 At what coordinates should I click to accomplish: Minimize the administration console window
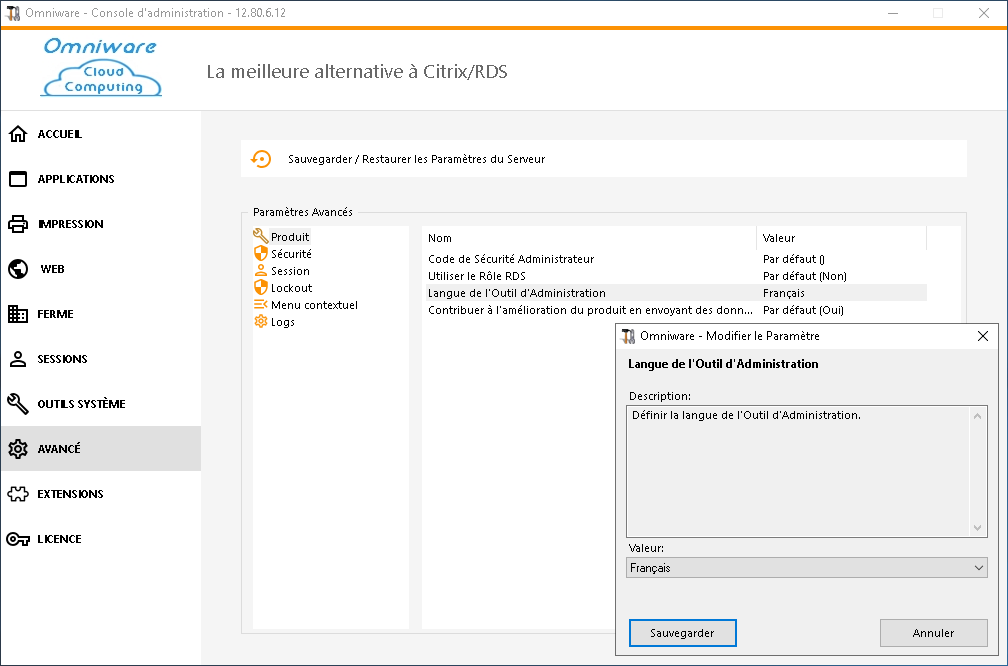click(x=893, y=13)
